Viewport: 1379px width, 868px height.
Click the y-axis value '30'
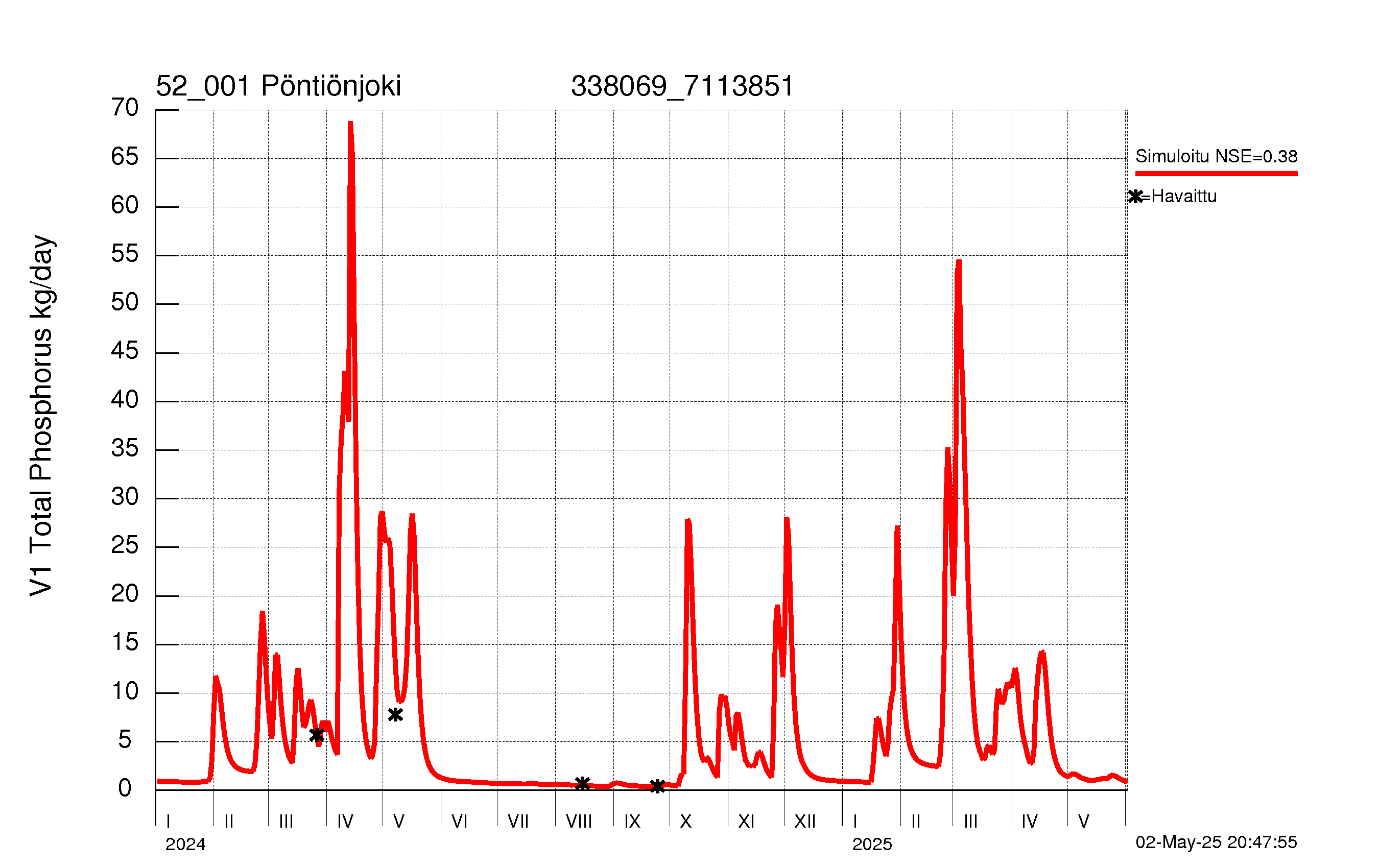[x=125, y=497]
